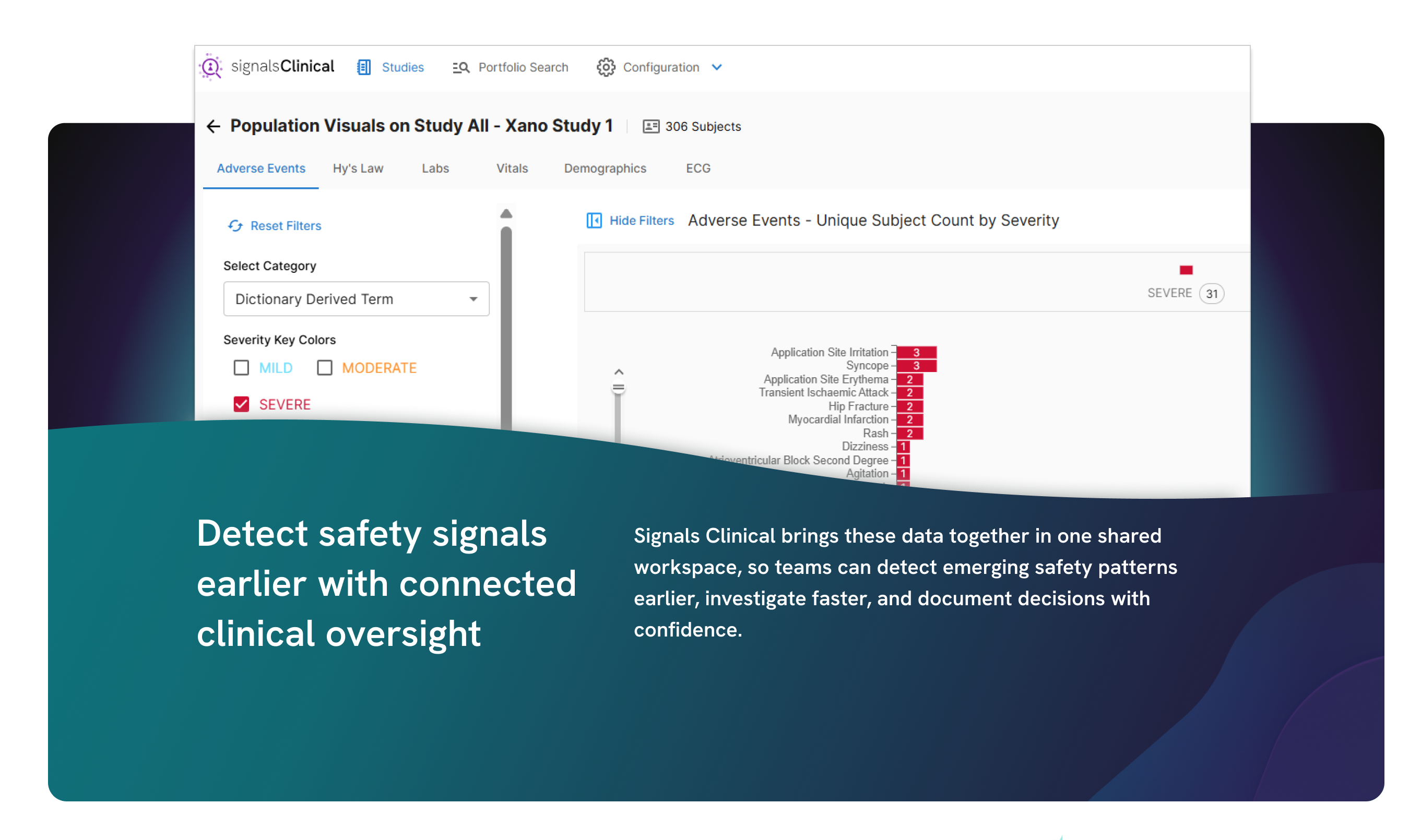Expand the Configuration menu chevron
The height and width of the screenshot is (840, 1421).
click(x=716, y=67)
